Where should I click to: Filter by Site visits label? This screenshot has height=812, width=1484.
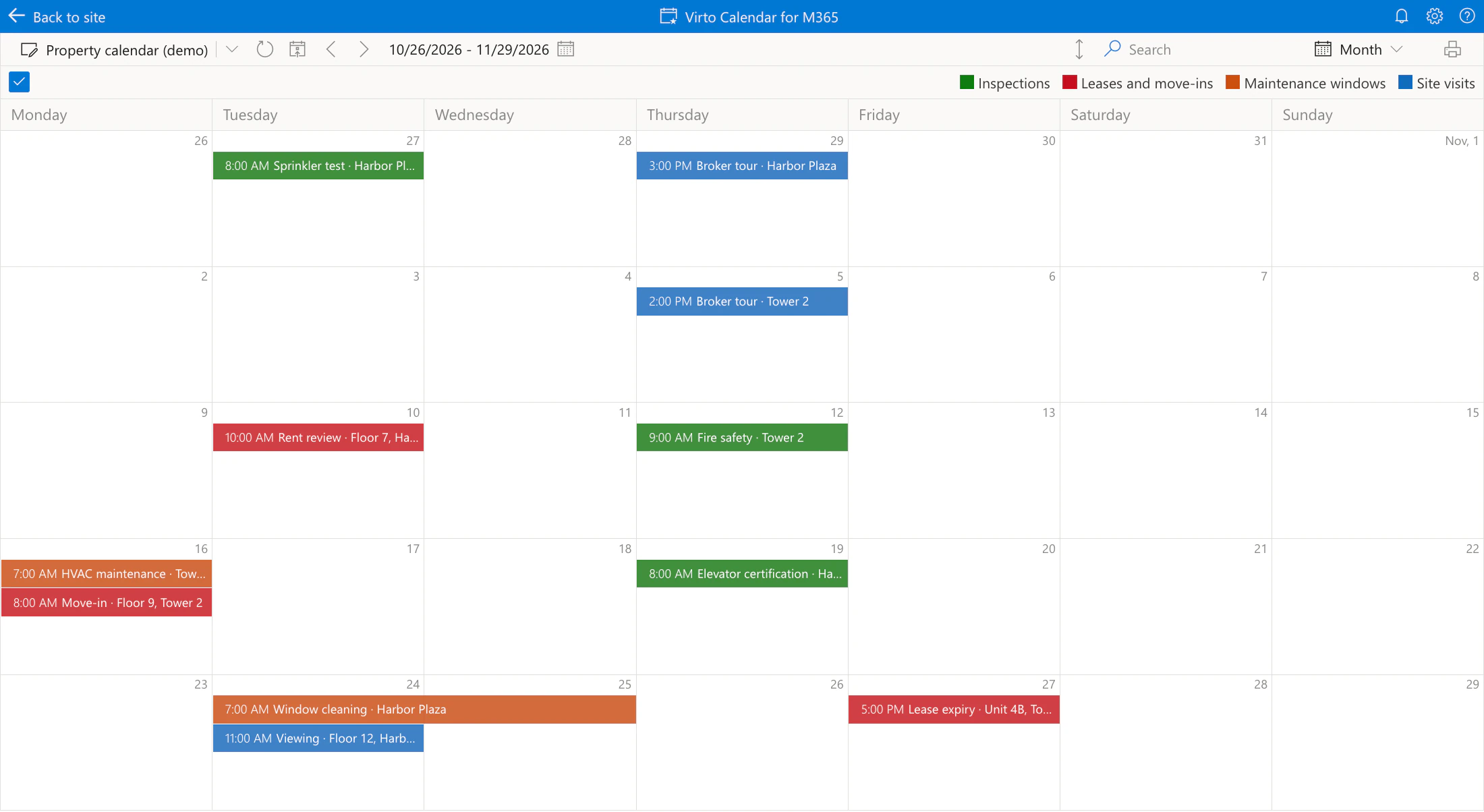pyautogui.click(x=1446, y=83)
